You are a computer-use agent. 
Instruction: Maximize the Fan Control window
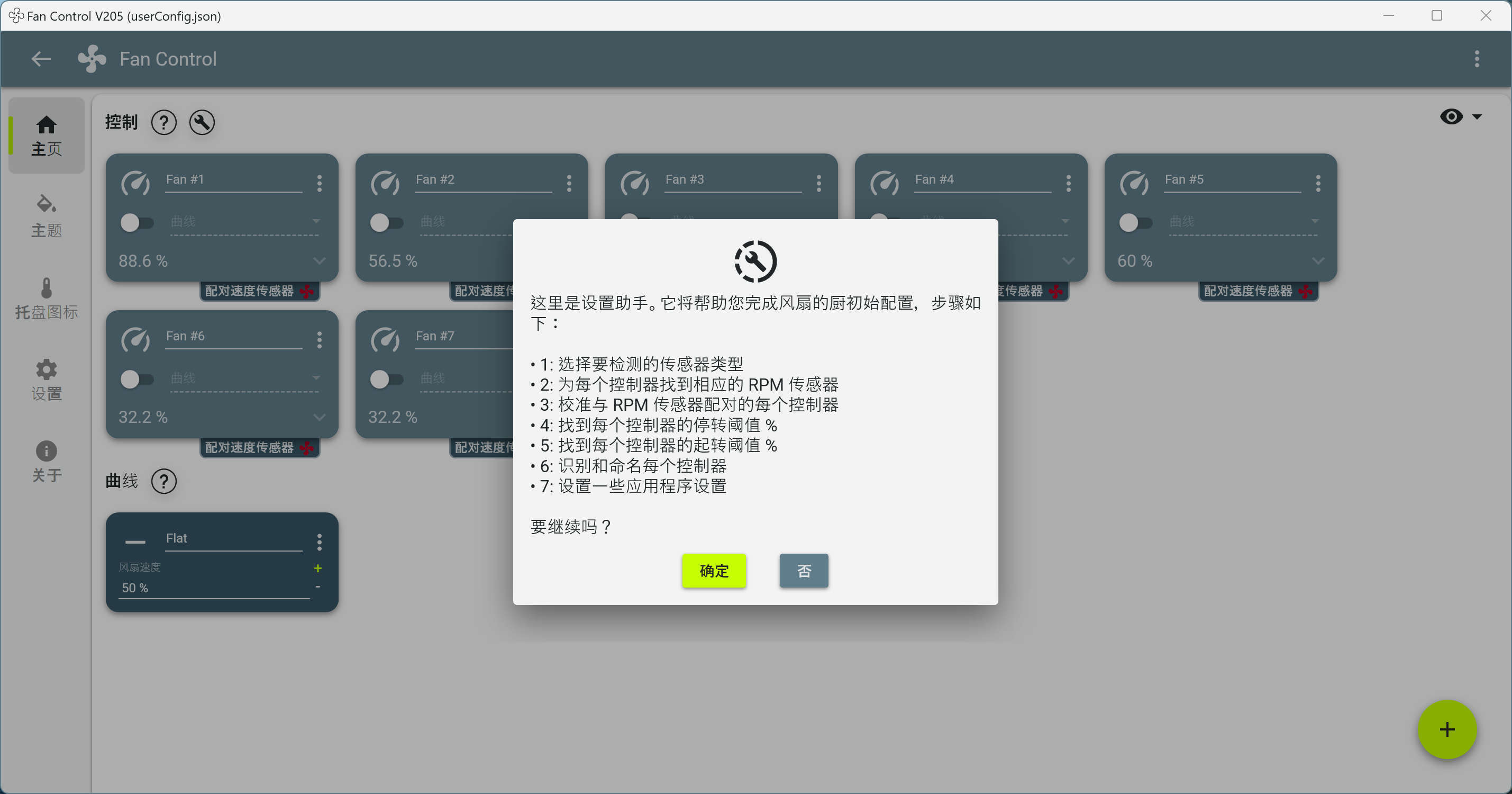point(1436,15)
